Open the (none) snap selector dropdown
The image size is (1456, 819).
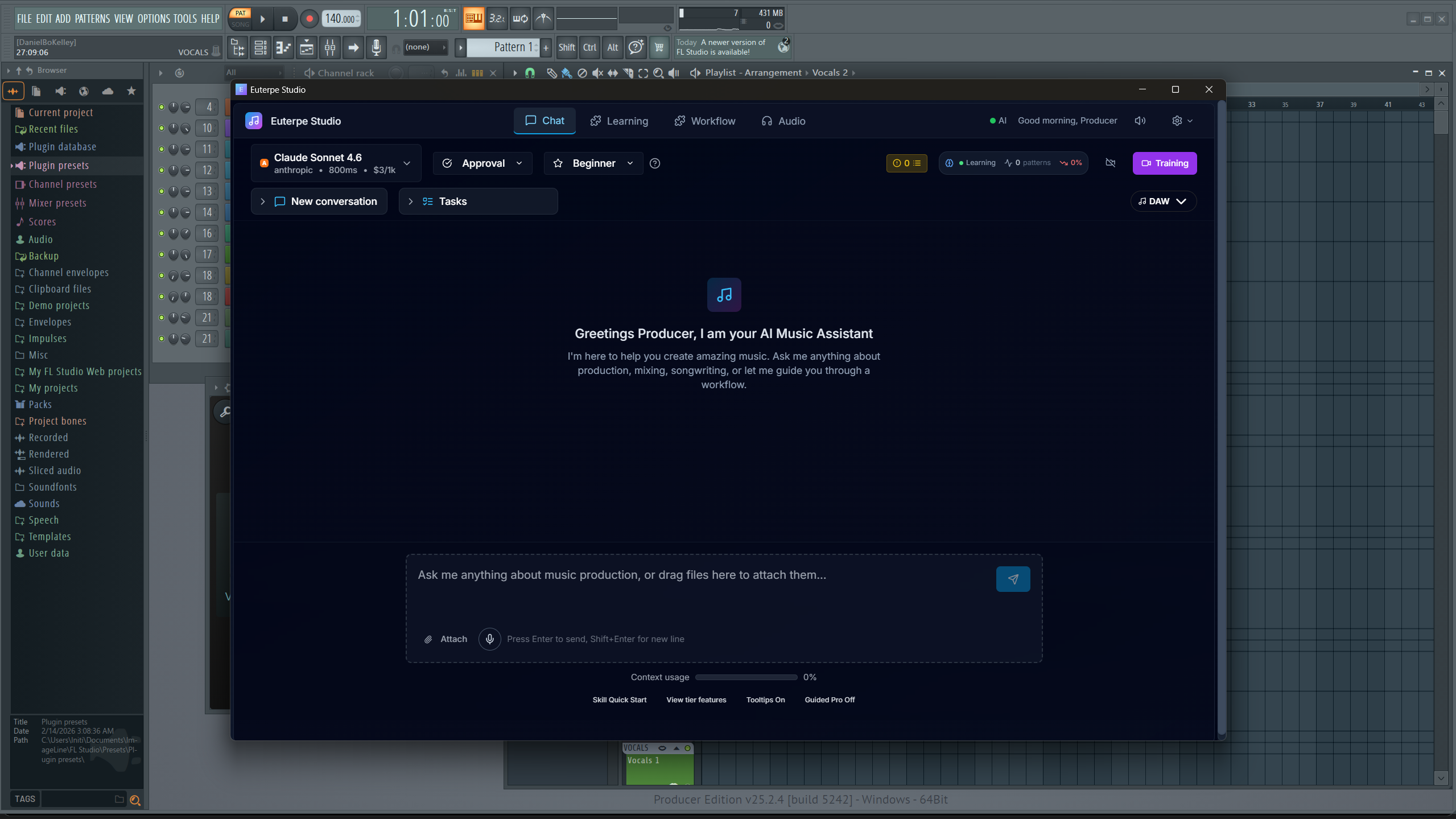[x=426, y=47]
